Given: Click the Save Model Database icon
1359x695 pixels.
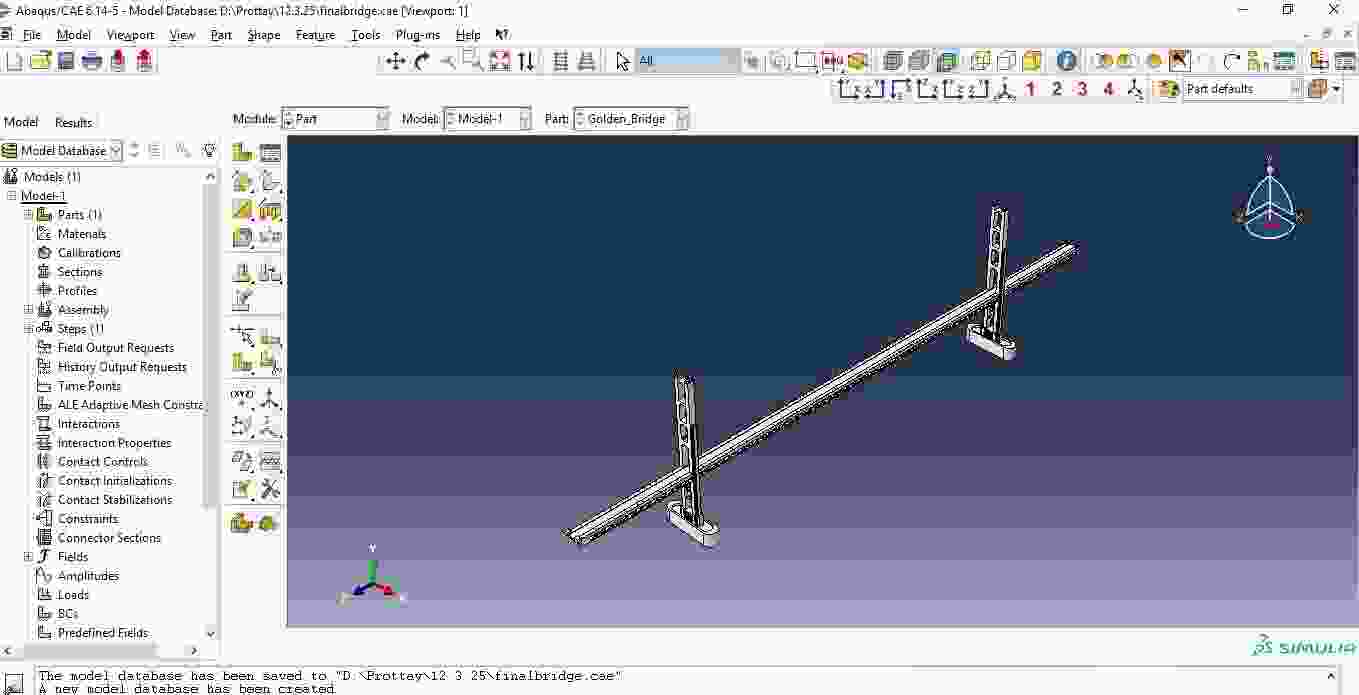Looking at the screenshot, I should (x=66, y=61).
